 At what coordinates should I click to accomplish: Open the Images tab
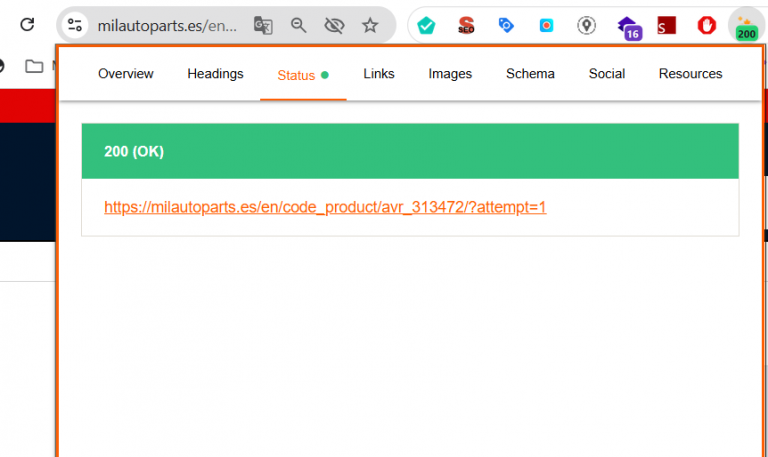click(450, 73)
